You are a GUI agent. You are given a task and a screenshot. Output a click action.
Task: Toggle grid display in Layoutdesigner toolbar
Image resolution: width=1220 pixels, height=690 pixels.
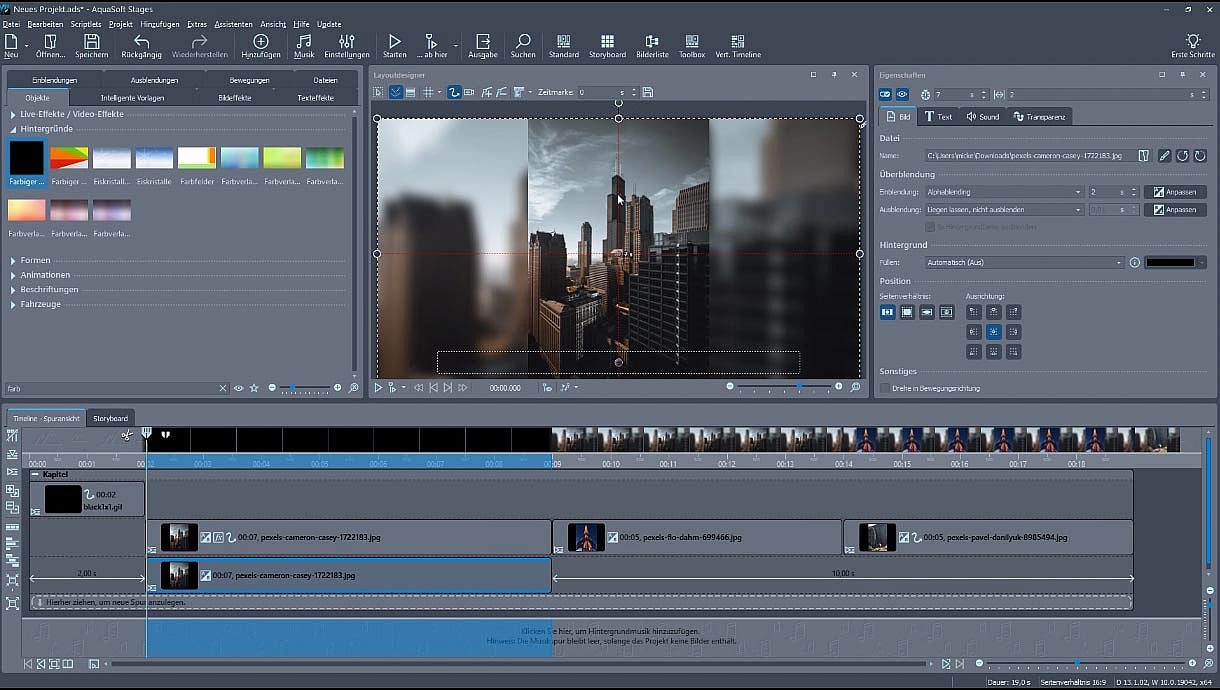(x=428, y=92)
